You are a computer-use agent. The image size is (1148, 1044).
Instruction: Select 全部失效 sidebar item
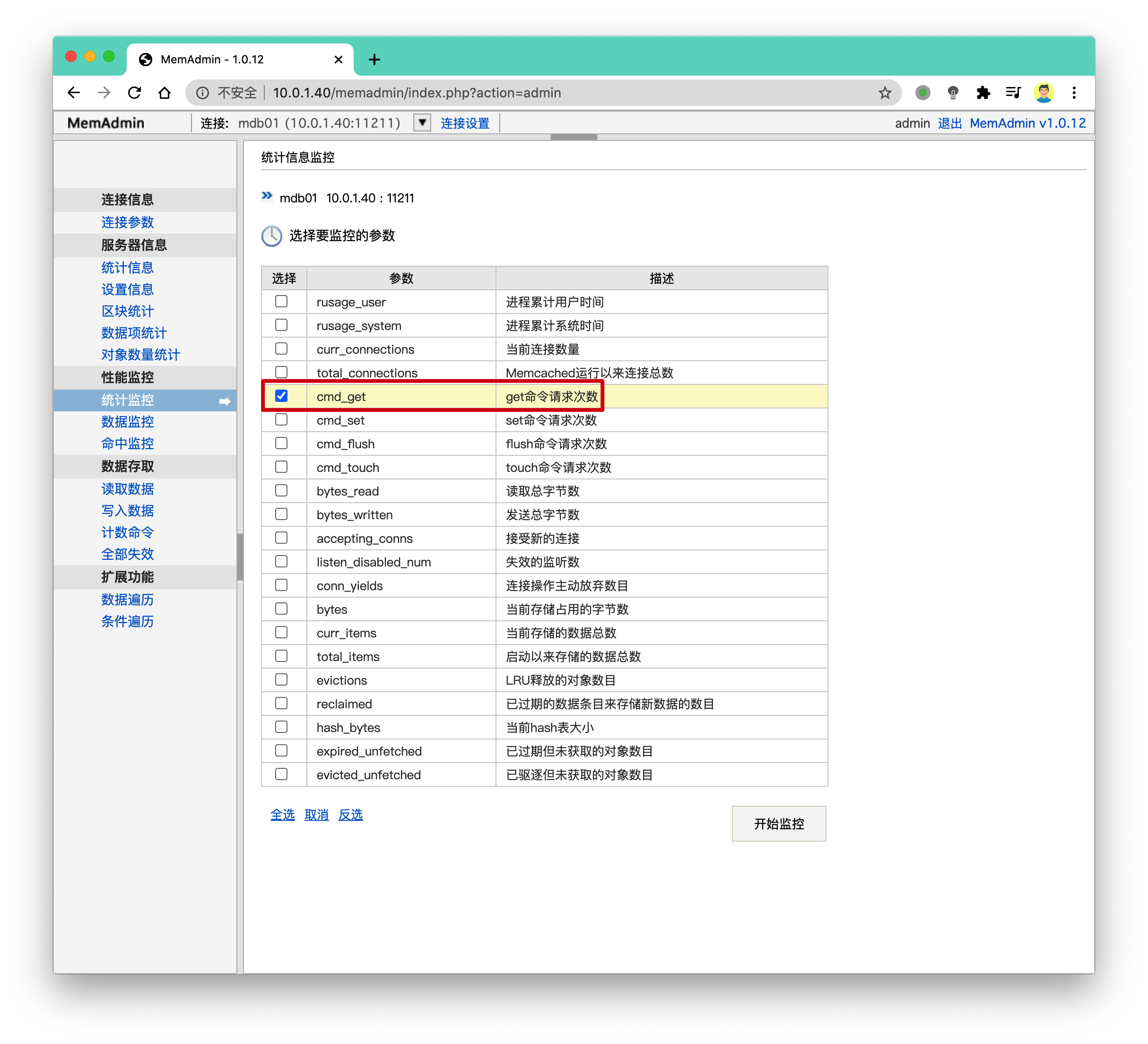tap(128, 554)
